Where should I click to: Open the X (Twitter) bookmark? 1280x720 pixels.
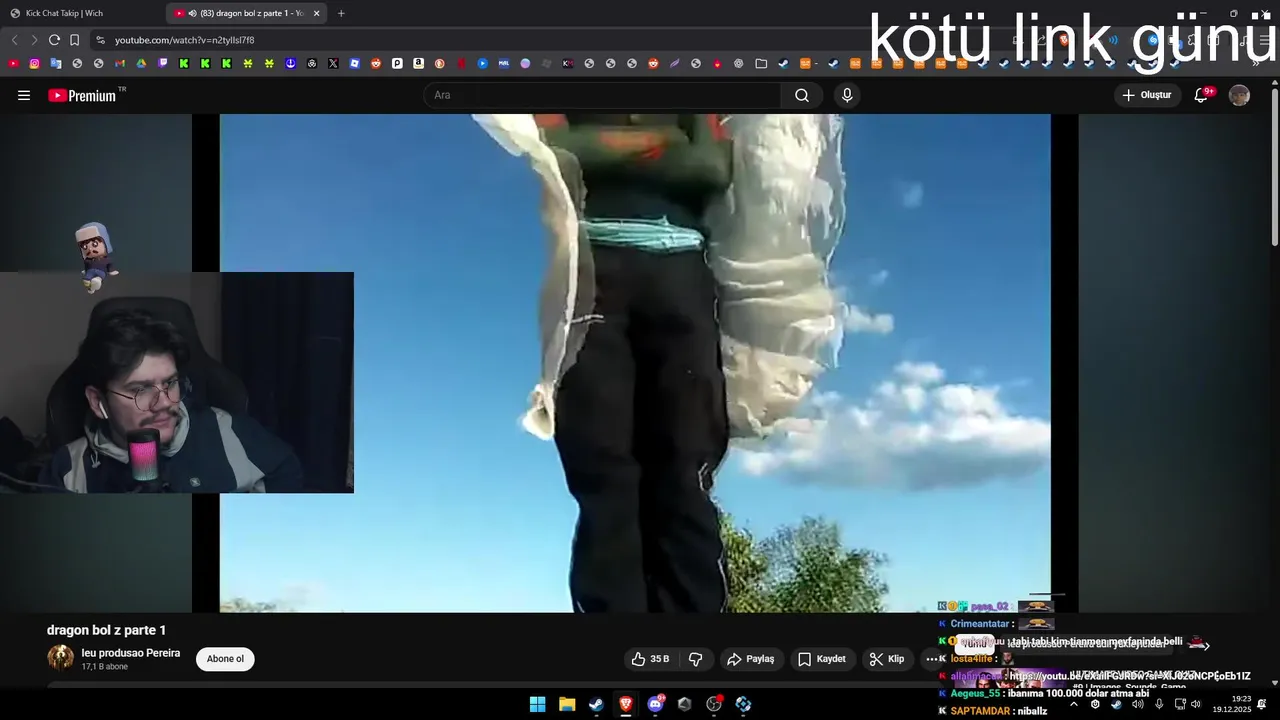coord(333,63)
